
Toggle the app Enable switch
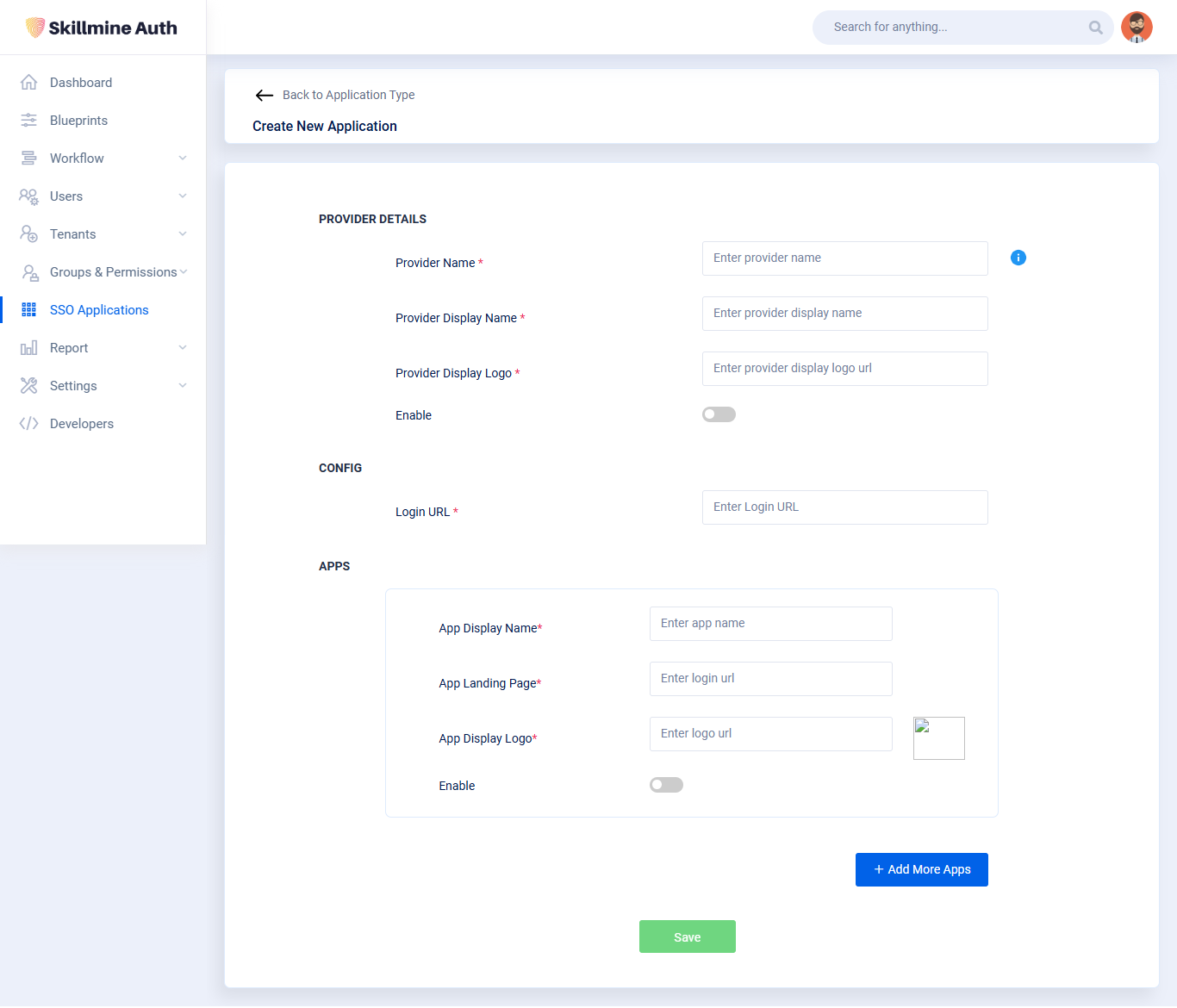click(666, 785)
